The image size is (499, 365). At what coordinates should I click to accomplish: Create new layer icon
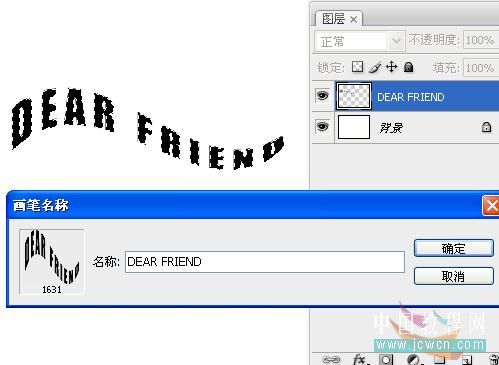click(467, 360)
